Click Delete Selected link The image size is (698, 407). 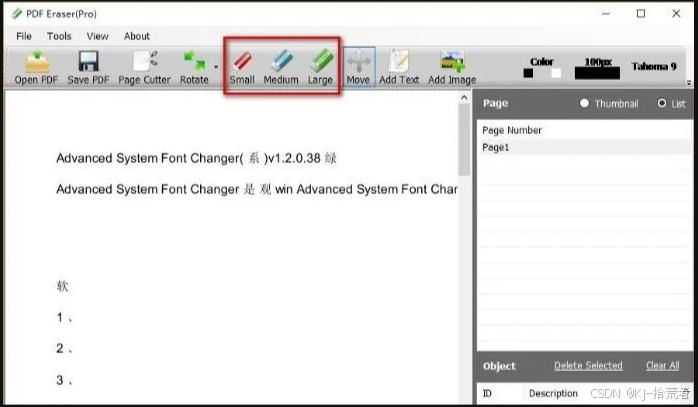click(588, 366)
